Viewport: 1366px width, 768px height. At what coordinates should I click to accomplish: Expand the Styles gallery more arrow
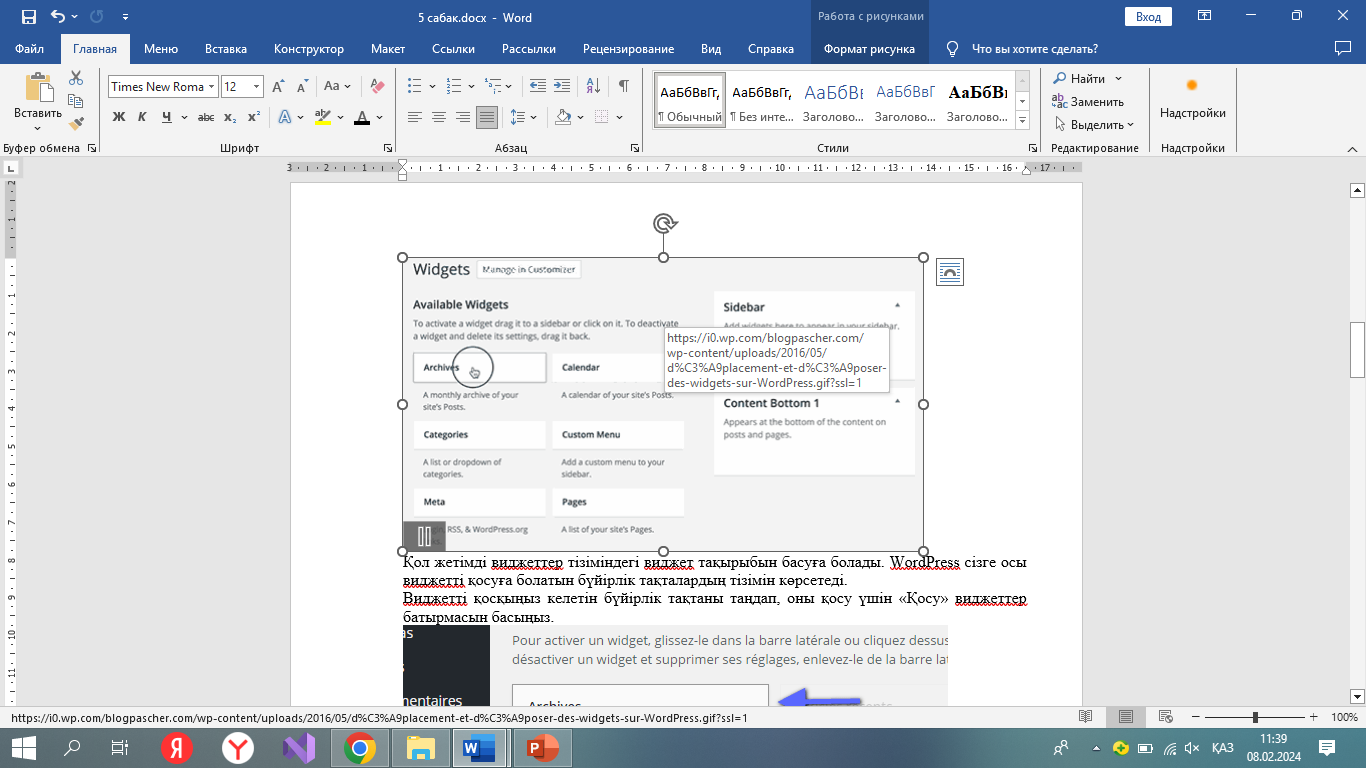coord(1022,121)
